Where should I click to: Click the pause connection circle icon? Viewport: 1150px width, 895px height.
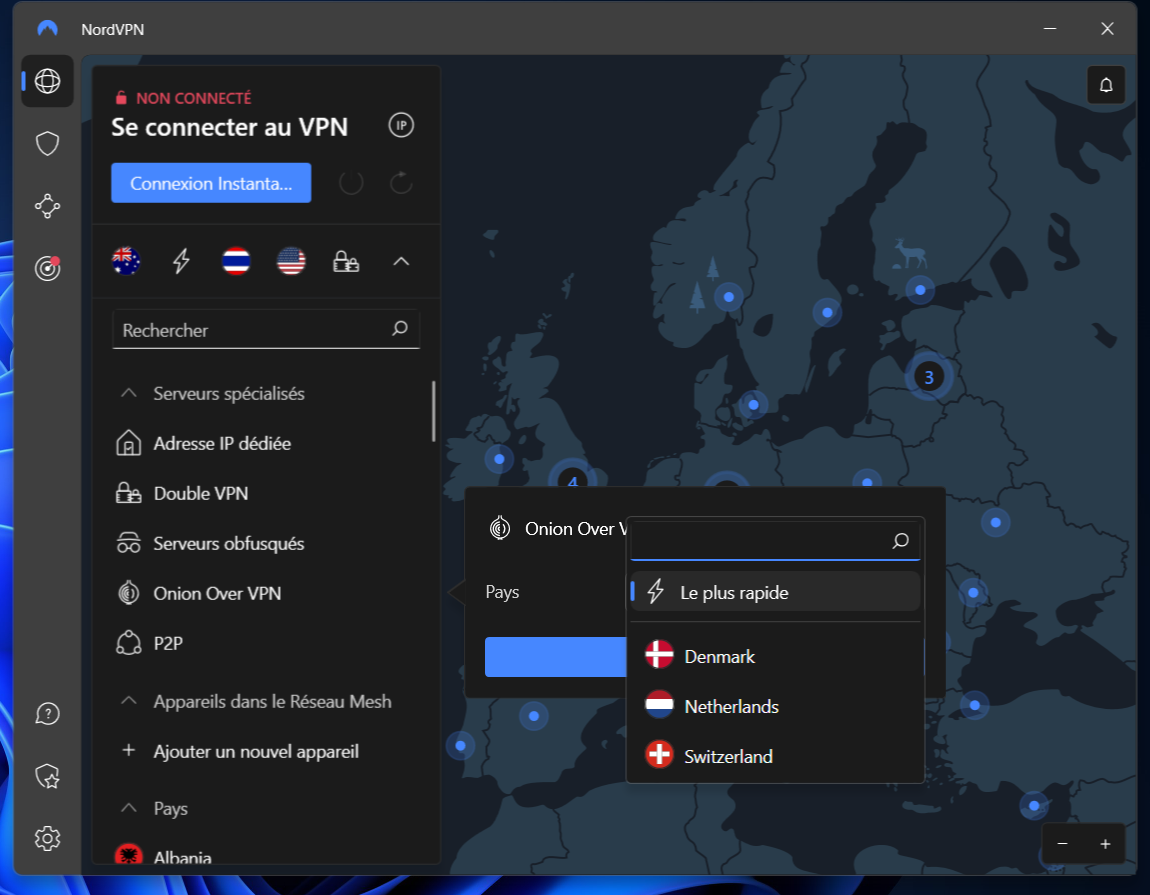tap(351, 183)
